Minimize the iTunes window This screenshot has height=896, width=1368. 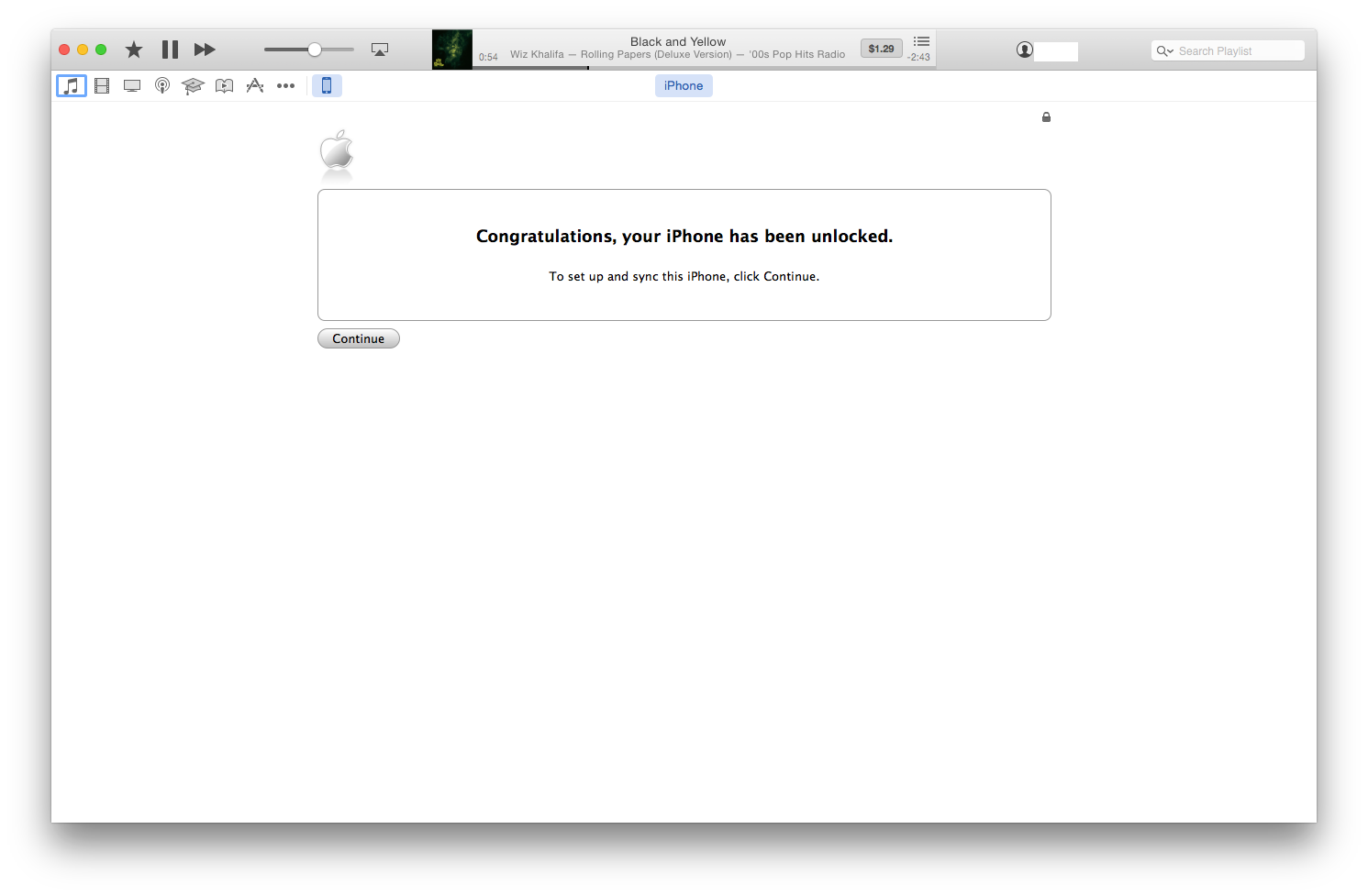83,50
